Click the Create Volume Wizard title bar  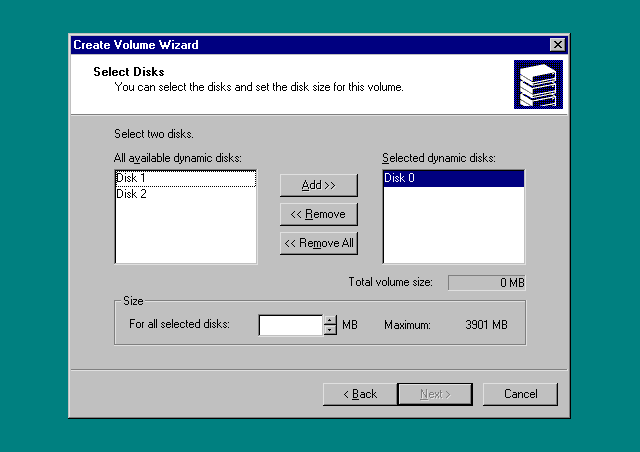point(300,45)
